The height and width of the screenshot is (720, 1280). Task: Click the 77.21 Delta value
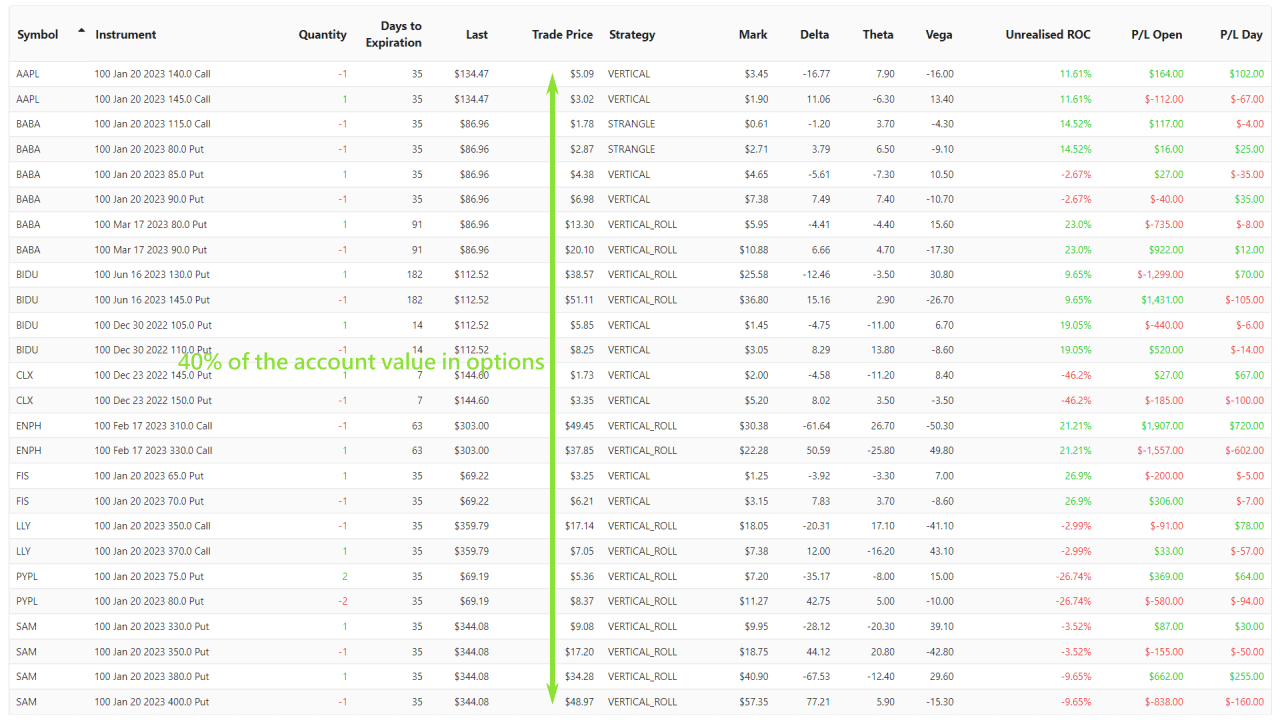[x=818, y=702]
